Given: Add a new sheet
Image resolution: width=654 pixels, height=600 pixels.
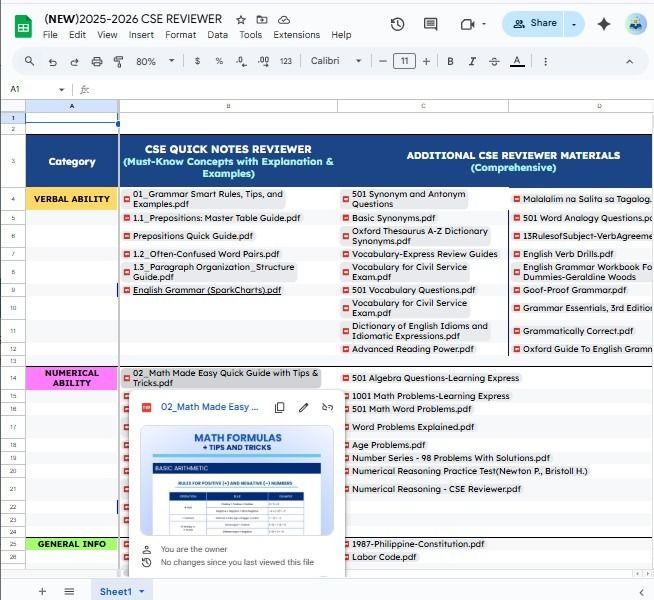Looking at the screenshot, I should [x=42, y=591].
